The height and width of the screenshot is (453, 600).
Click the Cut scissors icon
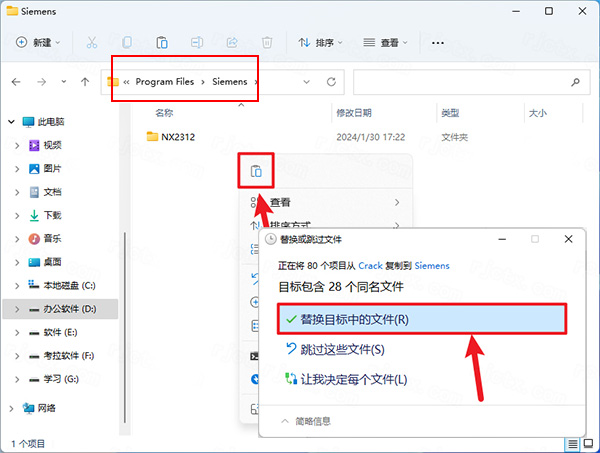point(91,42)
